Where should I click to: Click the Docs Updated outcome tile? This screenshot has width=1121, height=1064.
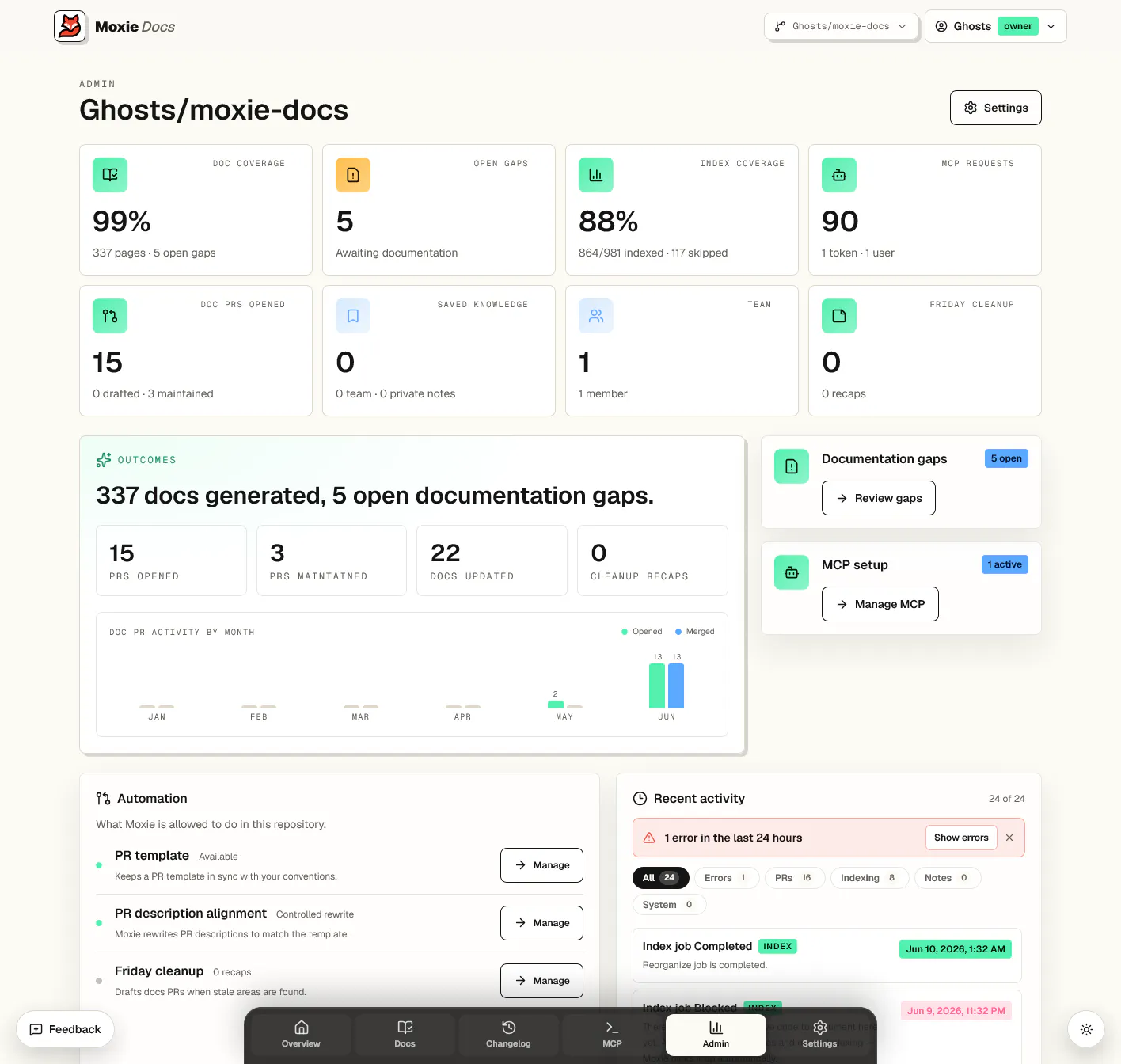(x=492, y=560)
